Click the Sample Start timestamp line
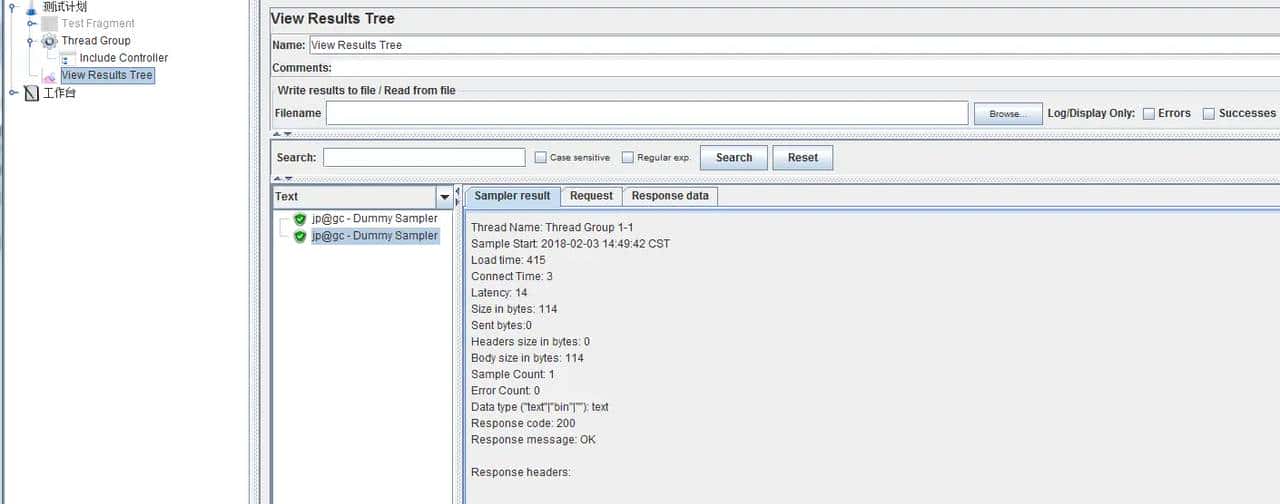 click(x=570, y=244)
